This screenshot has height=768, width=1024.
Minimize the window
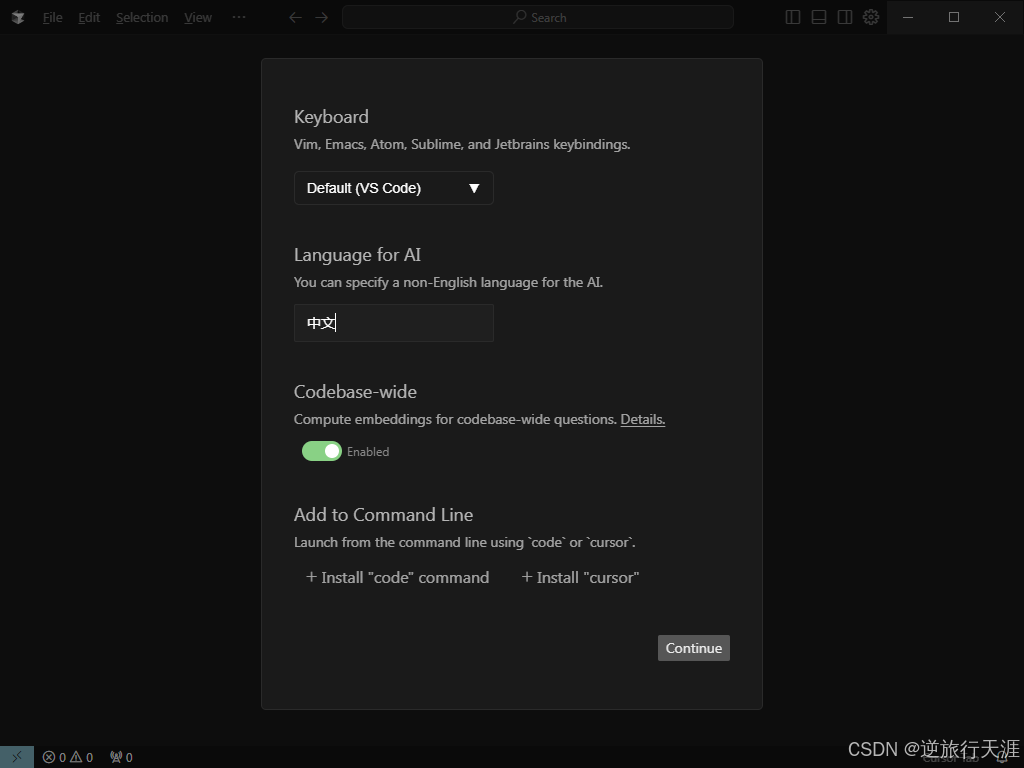pyautogui.click(x=908, y=17)
